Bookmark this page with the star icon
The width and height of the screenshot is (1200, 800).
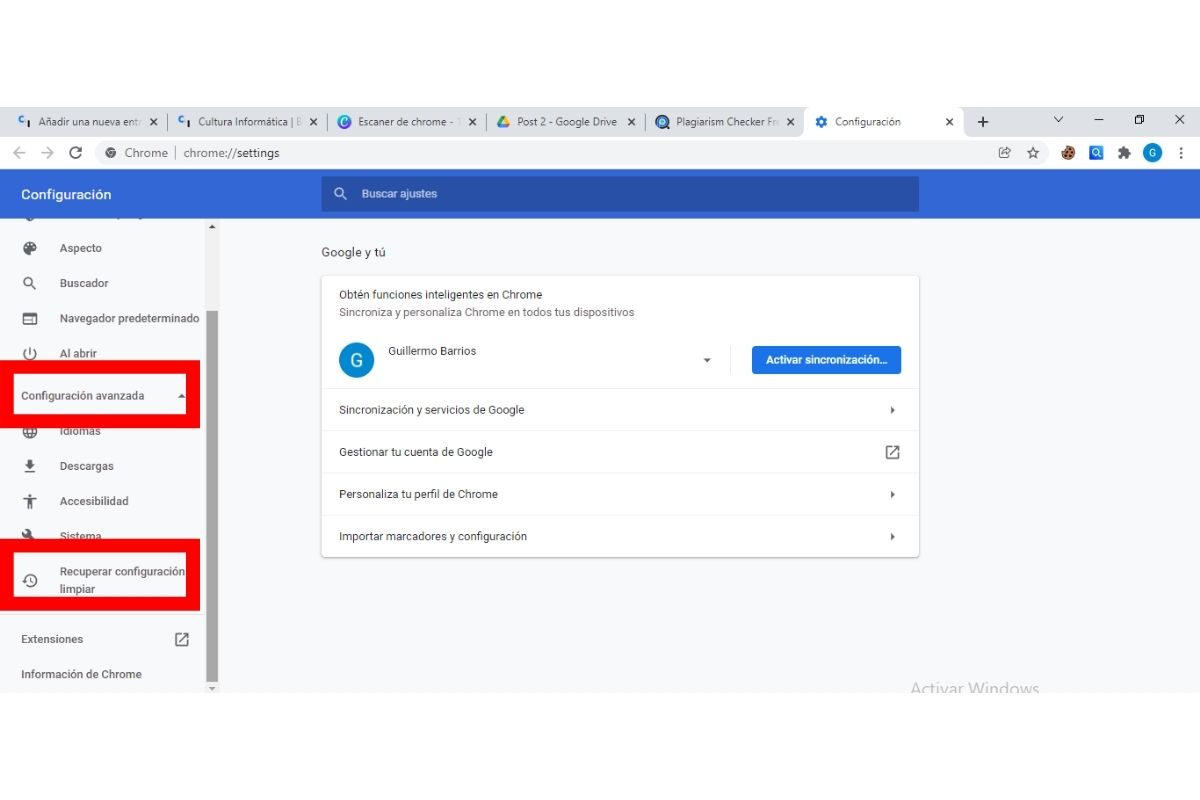(1033, 153)
